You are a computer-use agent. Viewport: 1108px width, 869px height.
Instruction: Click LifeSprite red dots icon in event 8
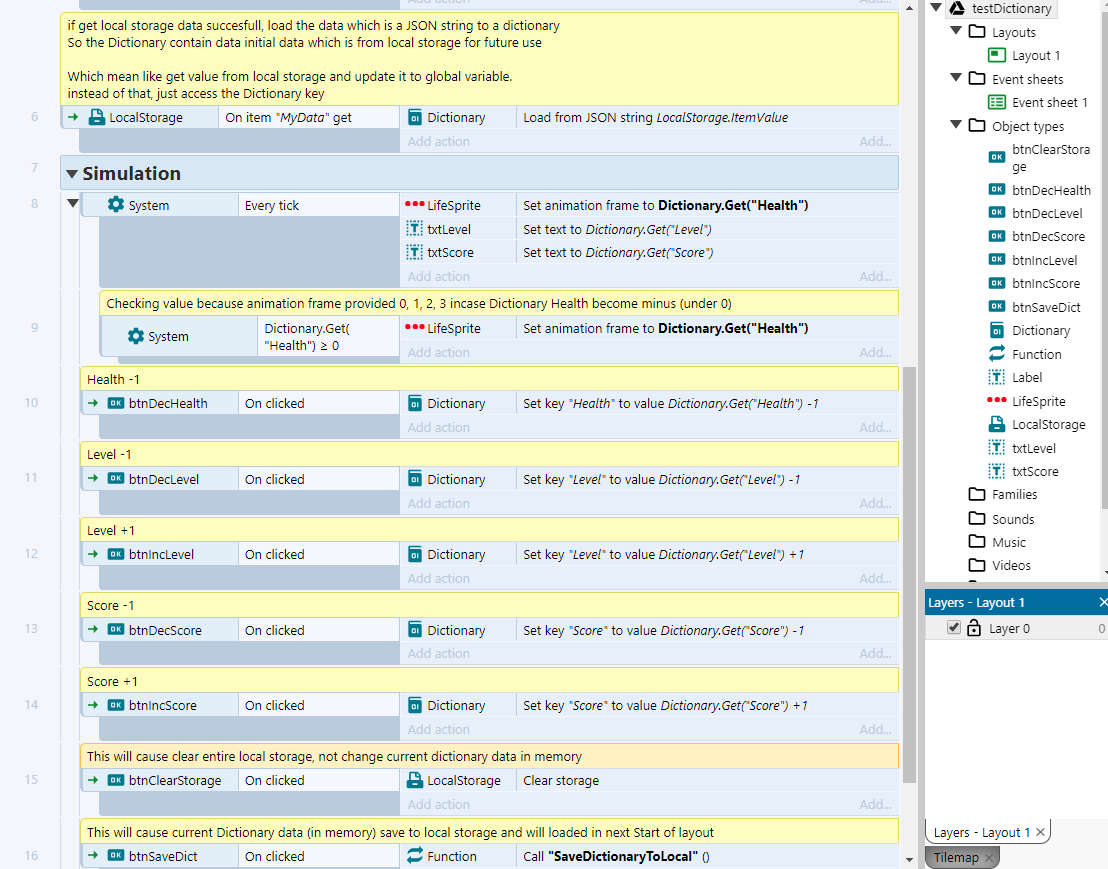pos(414,204)
